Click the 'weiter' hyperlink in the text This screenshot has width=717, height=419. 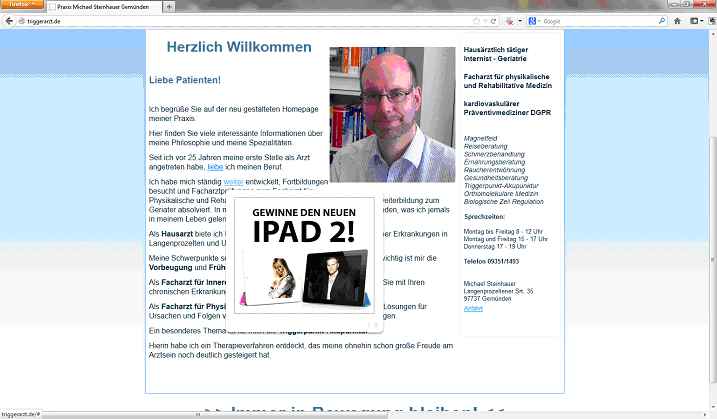tap(233, 182)
